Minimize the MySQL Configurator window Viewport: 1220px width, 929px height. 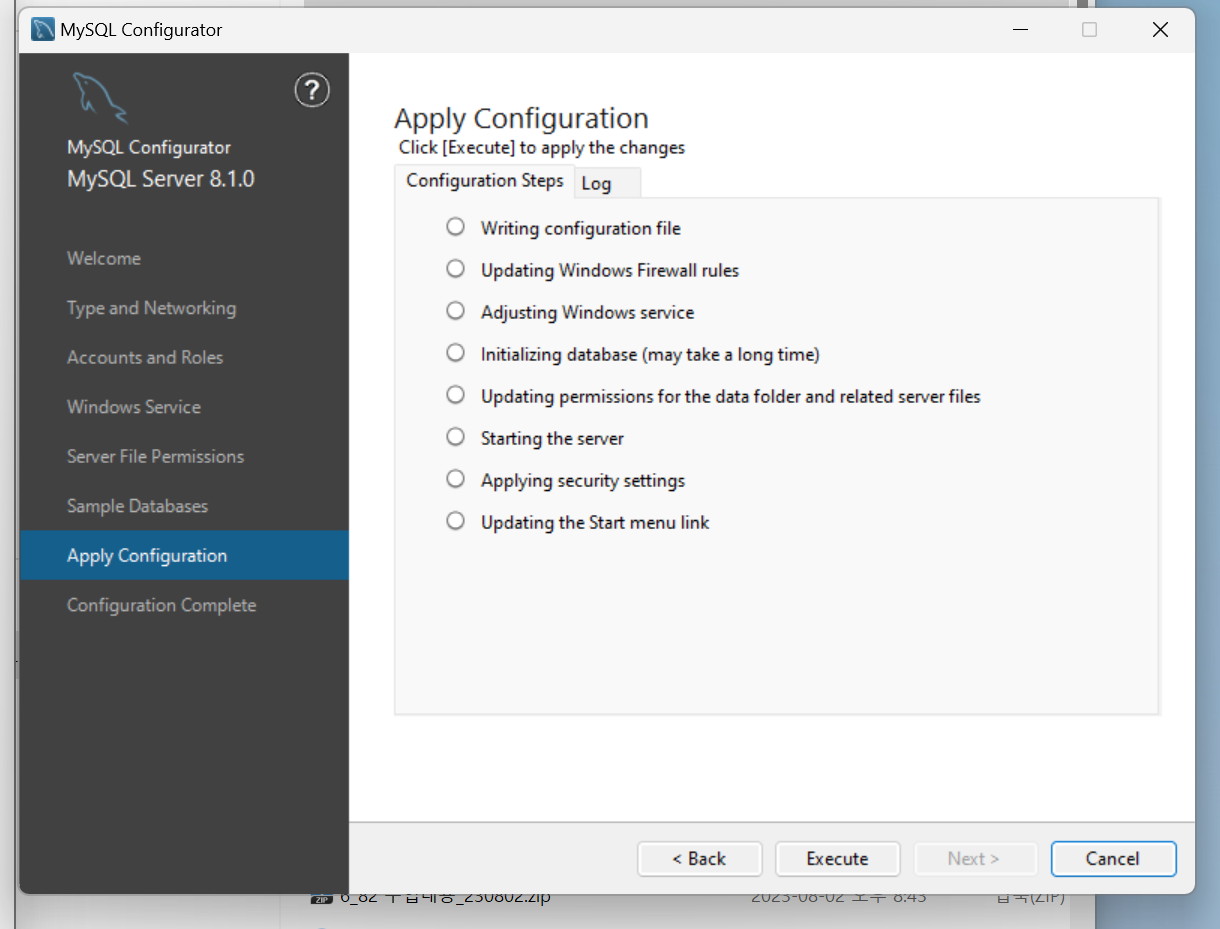(x=1019, y=30)
